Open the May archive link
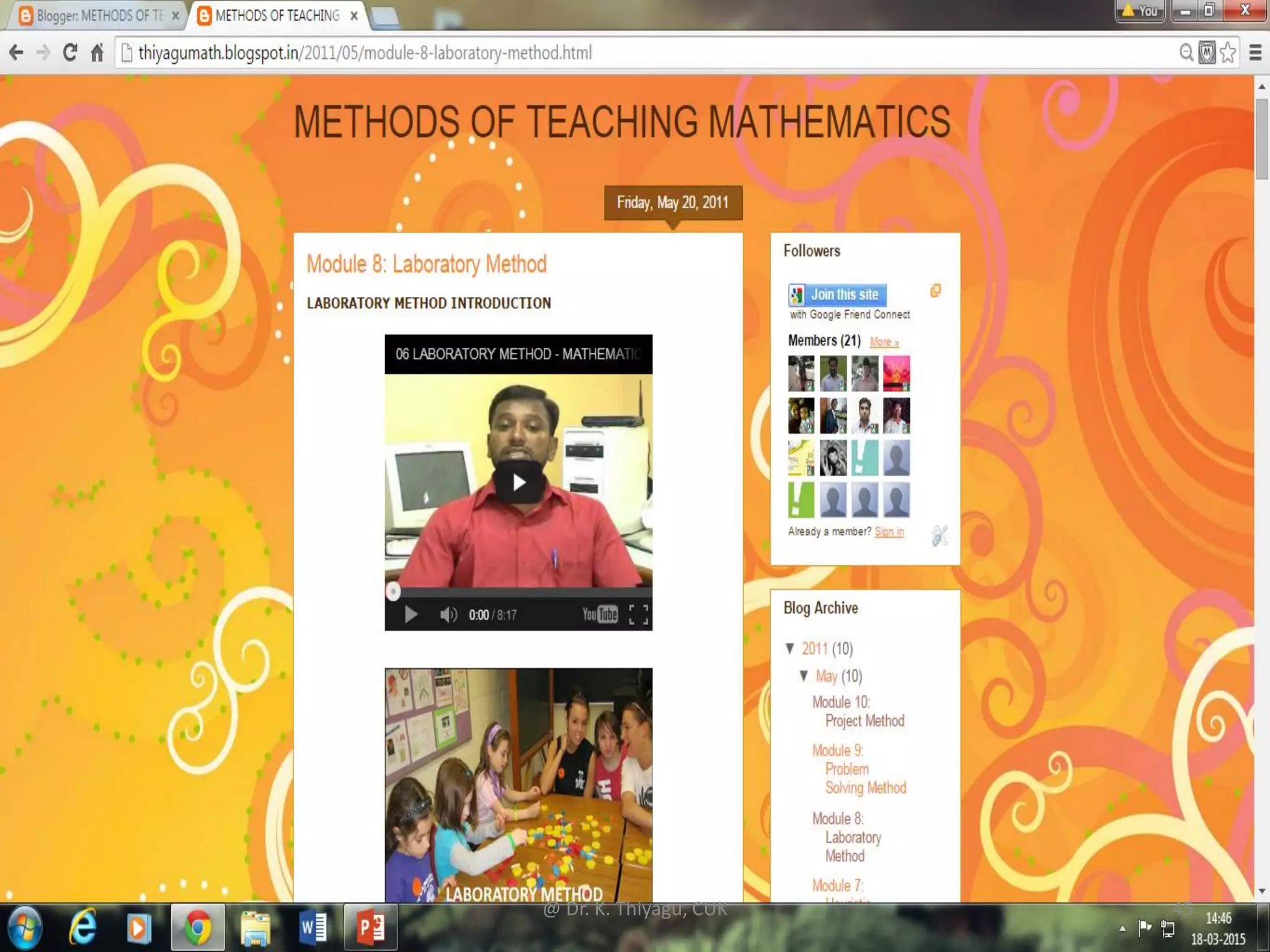 [827, 676]
